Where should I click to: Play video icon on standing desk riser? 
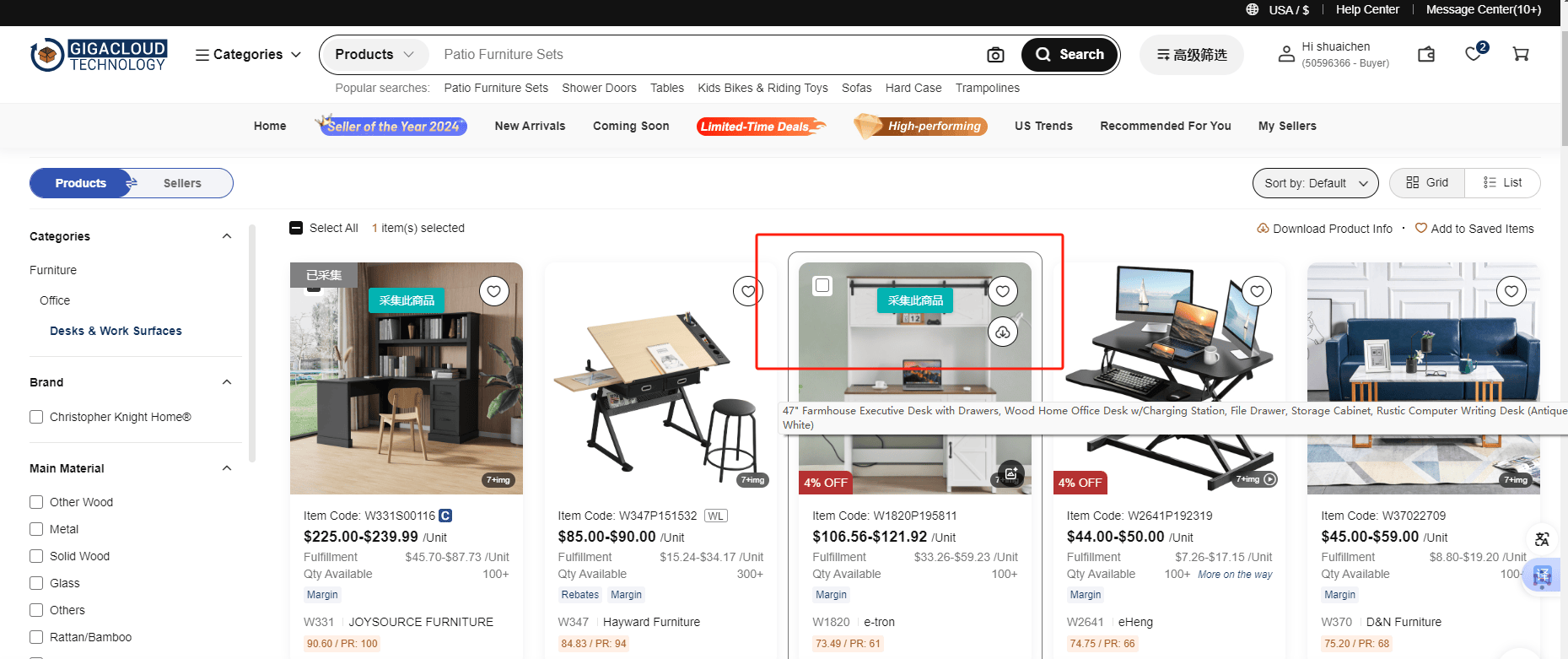(1270, 479)
